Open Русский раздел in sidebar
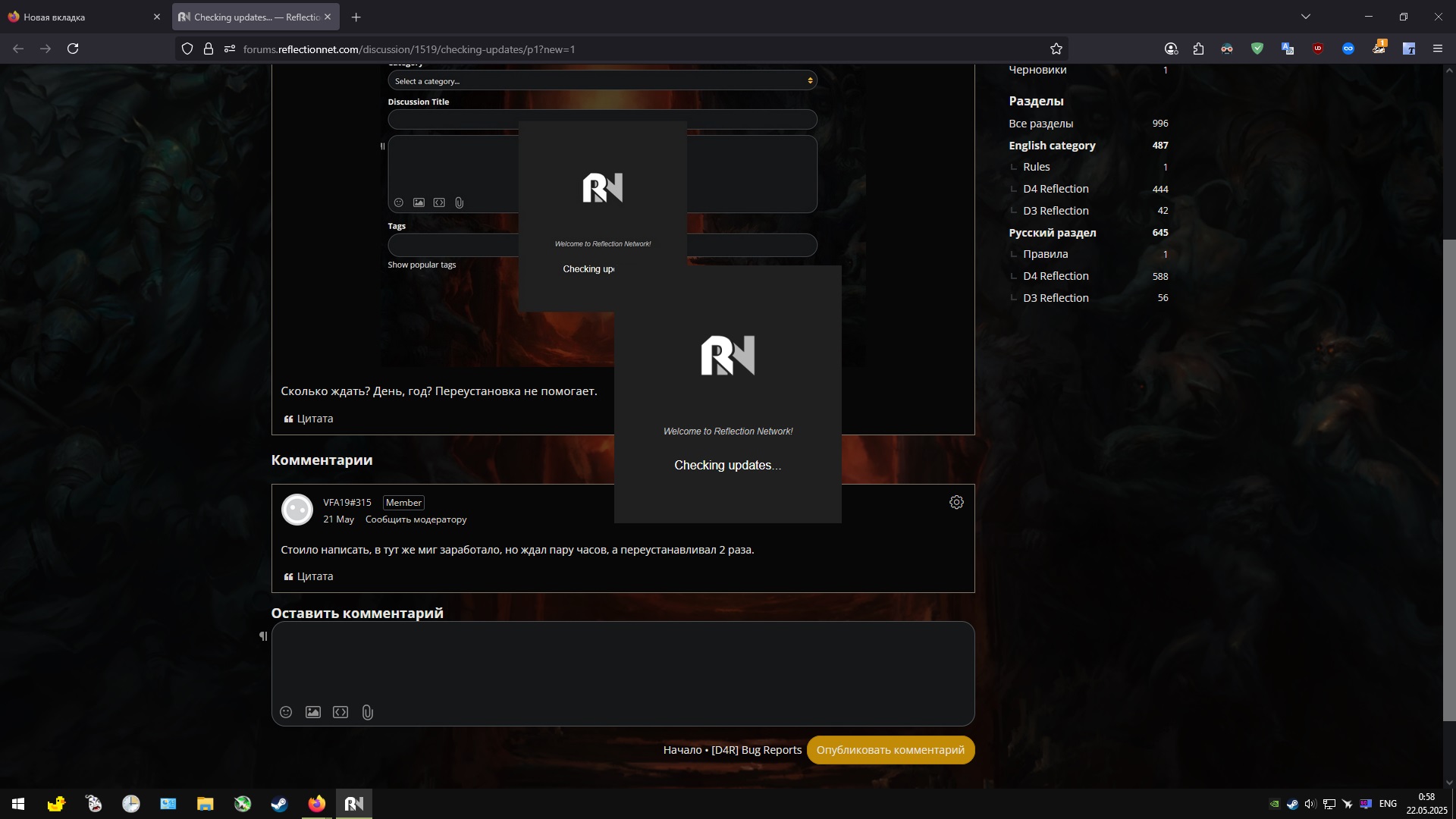1456x819 pixels. (1052, 233)
